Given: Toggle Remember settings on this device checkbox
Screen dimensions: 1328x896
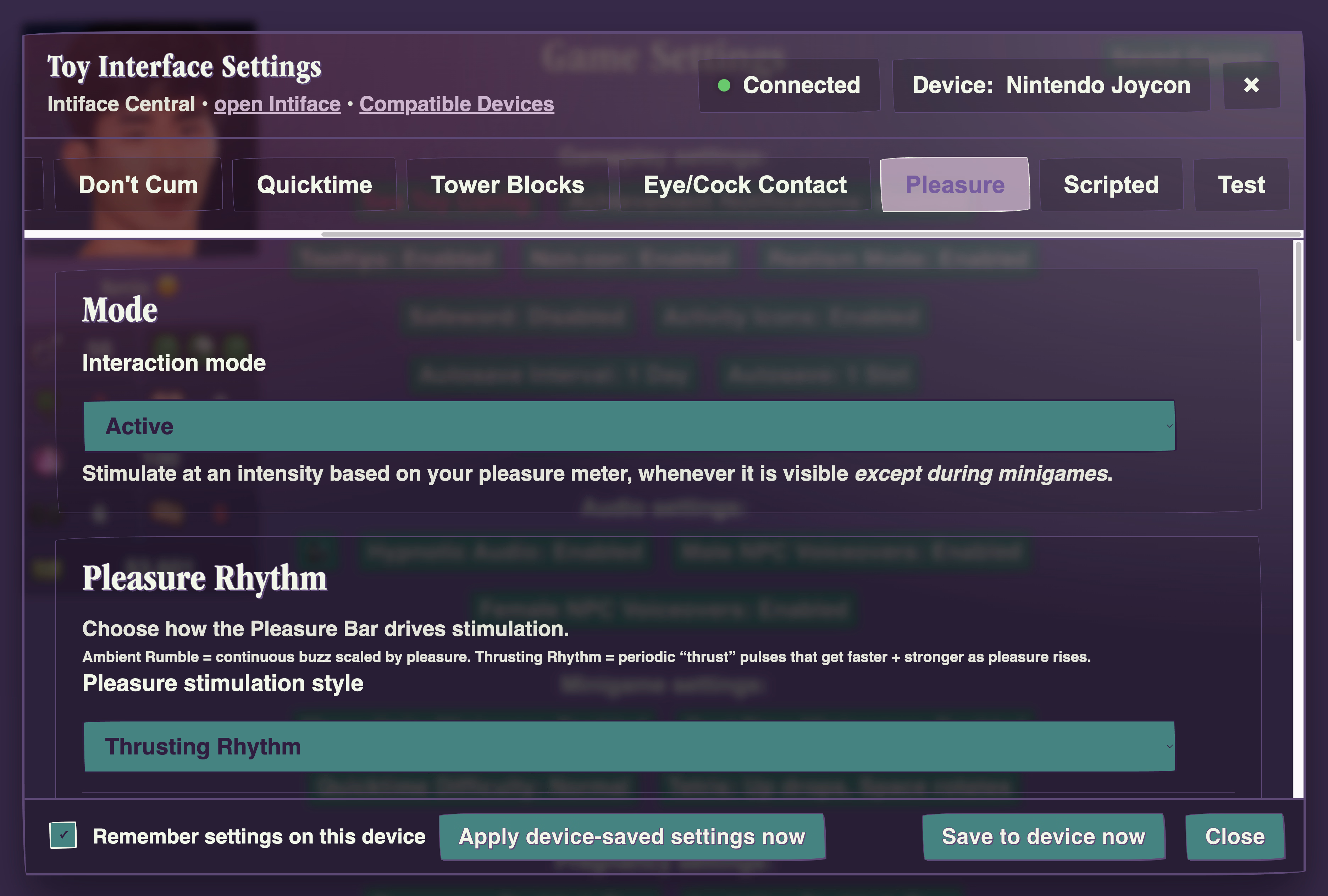Looking at the screenshot, I should (63, 835).
